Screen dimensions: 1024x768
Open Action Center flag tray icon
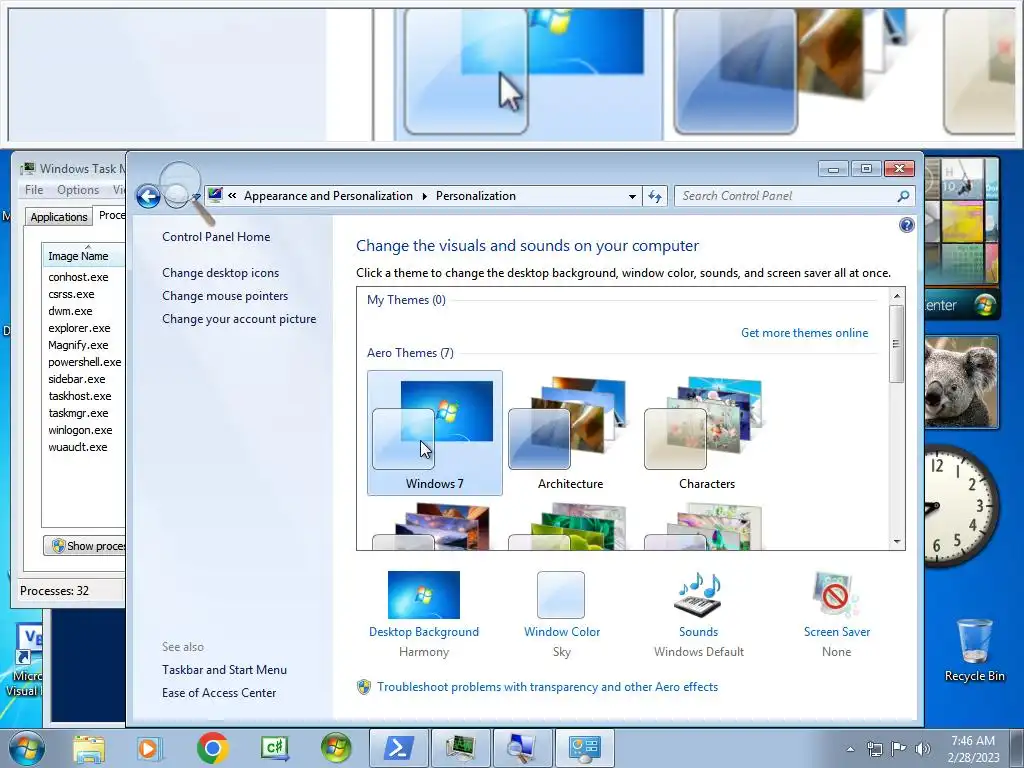click(899, 749)
